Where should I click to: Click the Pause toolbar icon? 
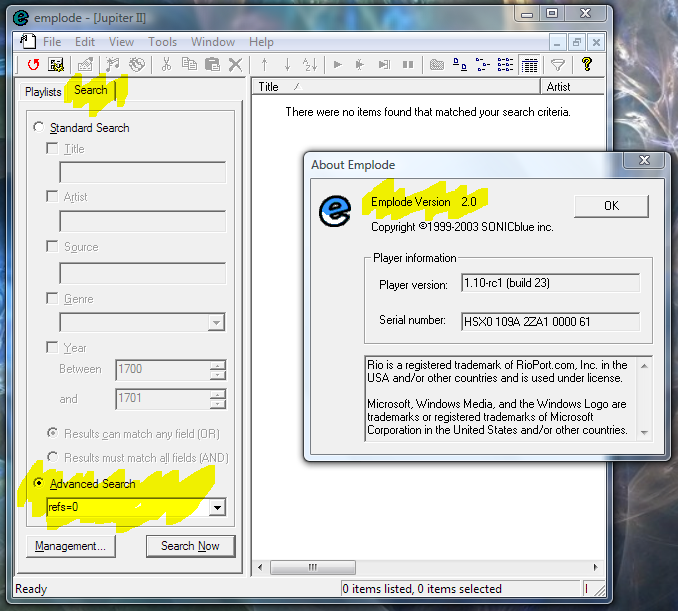click(407, 65)
